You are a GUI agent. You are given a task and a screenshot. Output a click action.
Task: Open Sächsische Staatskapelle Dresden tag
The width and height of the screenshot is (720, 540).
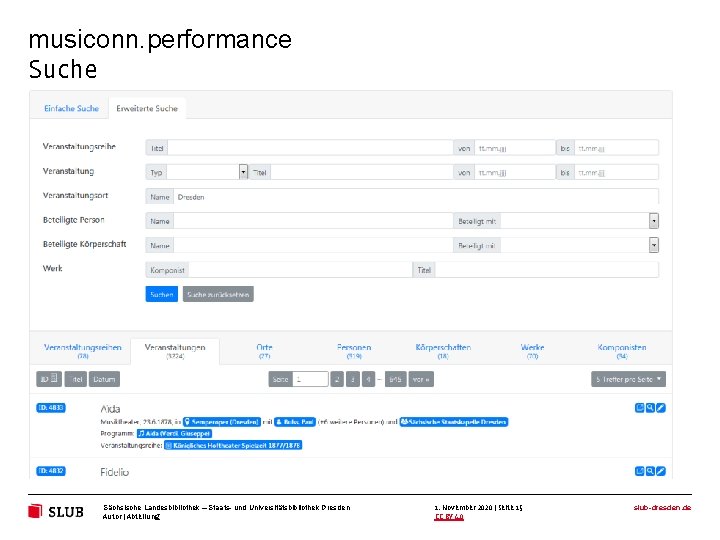click(x=454, y=422)
